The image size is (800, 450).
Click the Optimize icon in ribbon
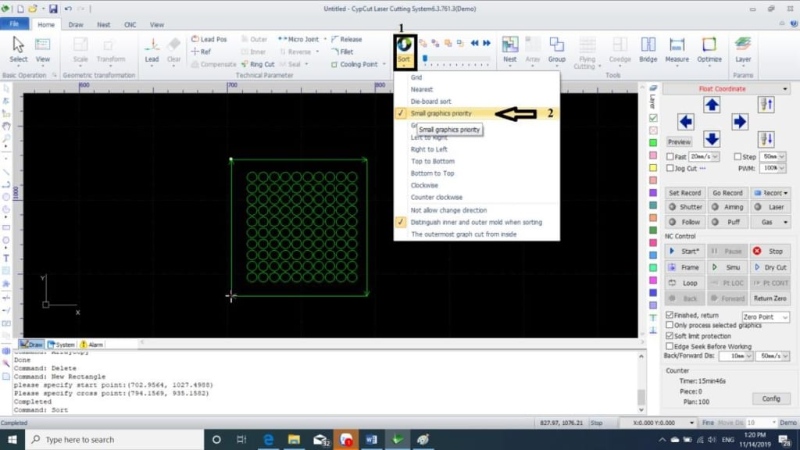(709, 48)
